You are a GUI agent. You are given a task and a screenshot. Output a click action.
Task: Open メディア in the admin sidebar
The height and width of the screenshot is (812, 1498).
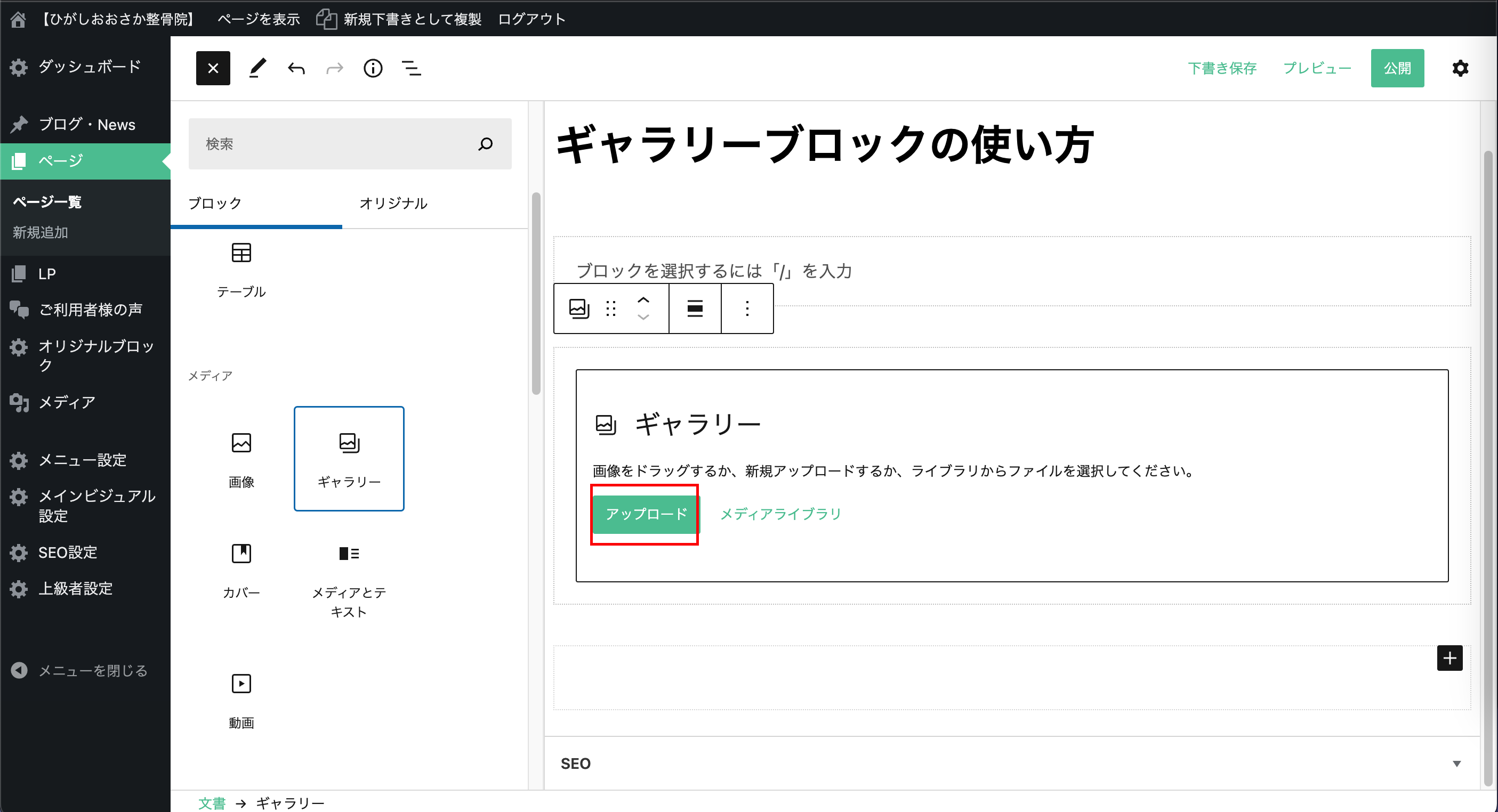[67, 402]
